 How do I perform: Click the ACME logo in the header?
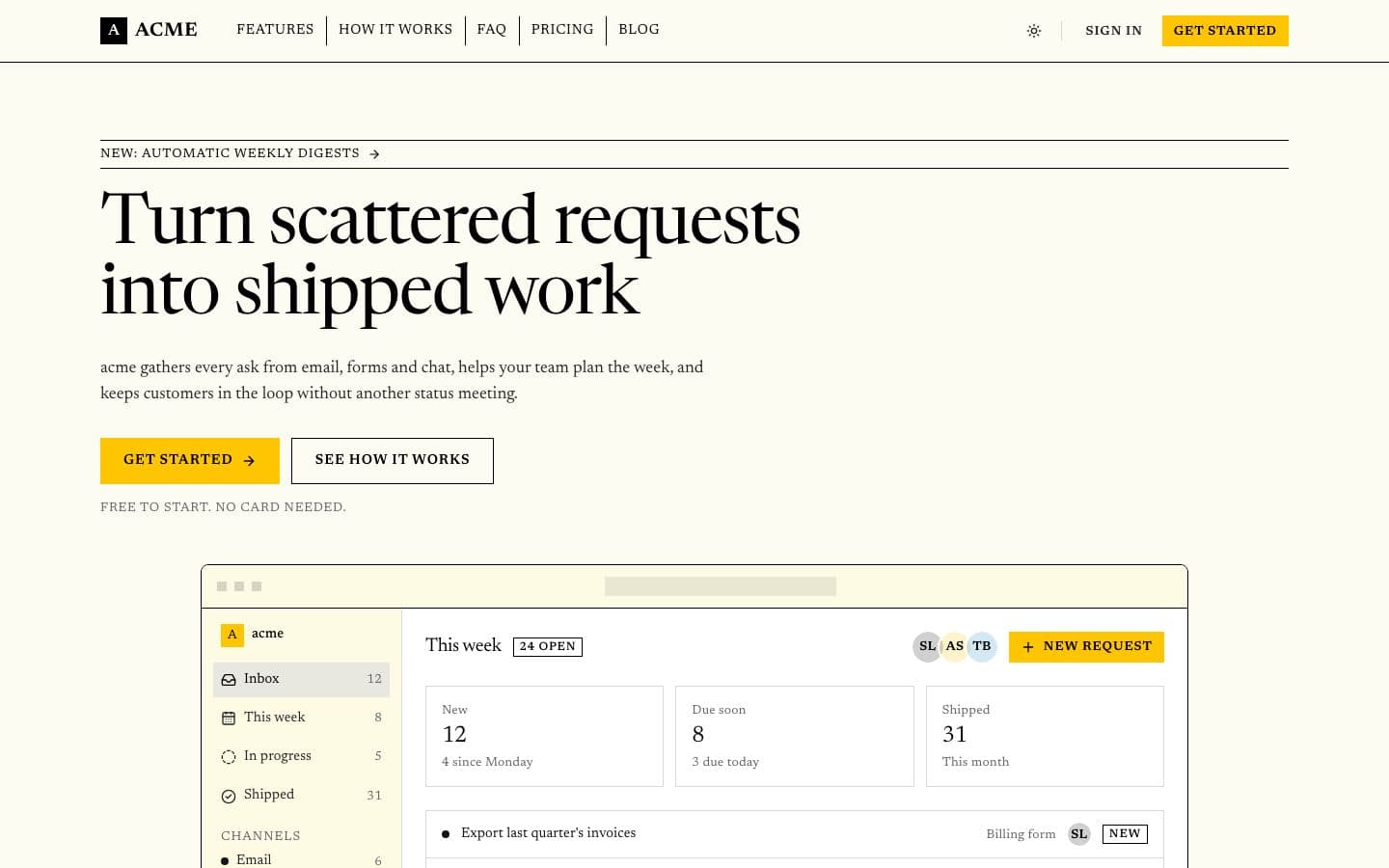[x=149, y=30]
